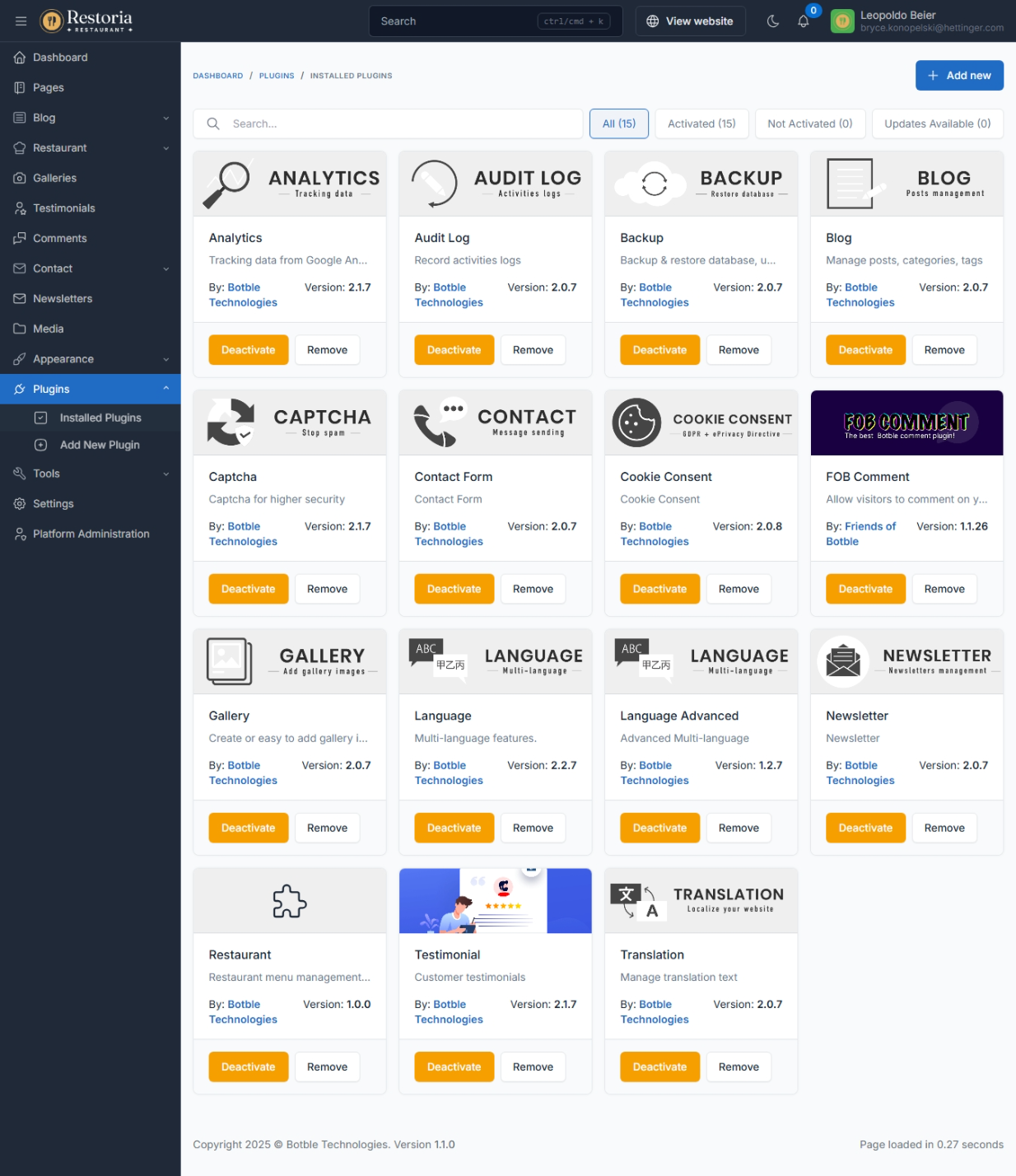Select Updates Available (0) tab
1016x1176 pixels.
click(937, 124)
